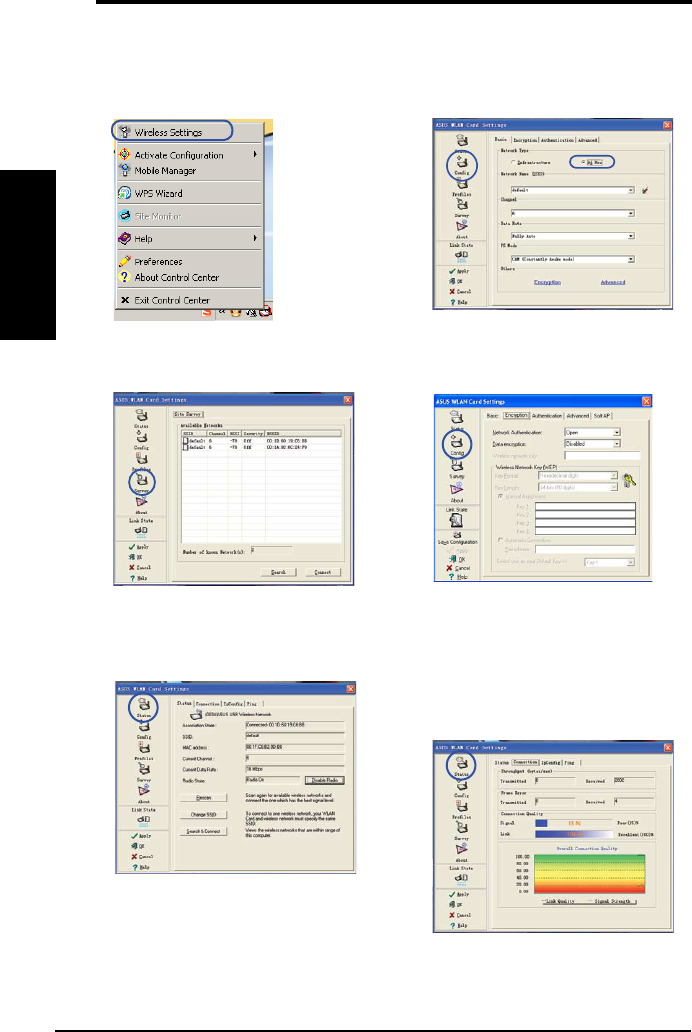Click the Change SSID button
The height and width of the screenshot is (1032, 692).
(x=204, y=815)
